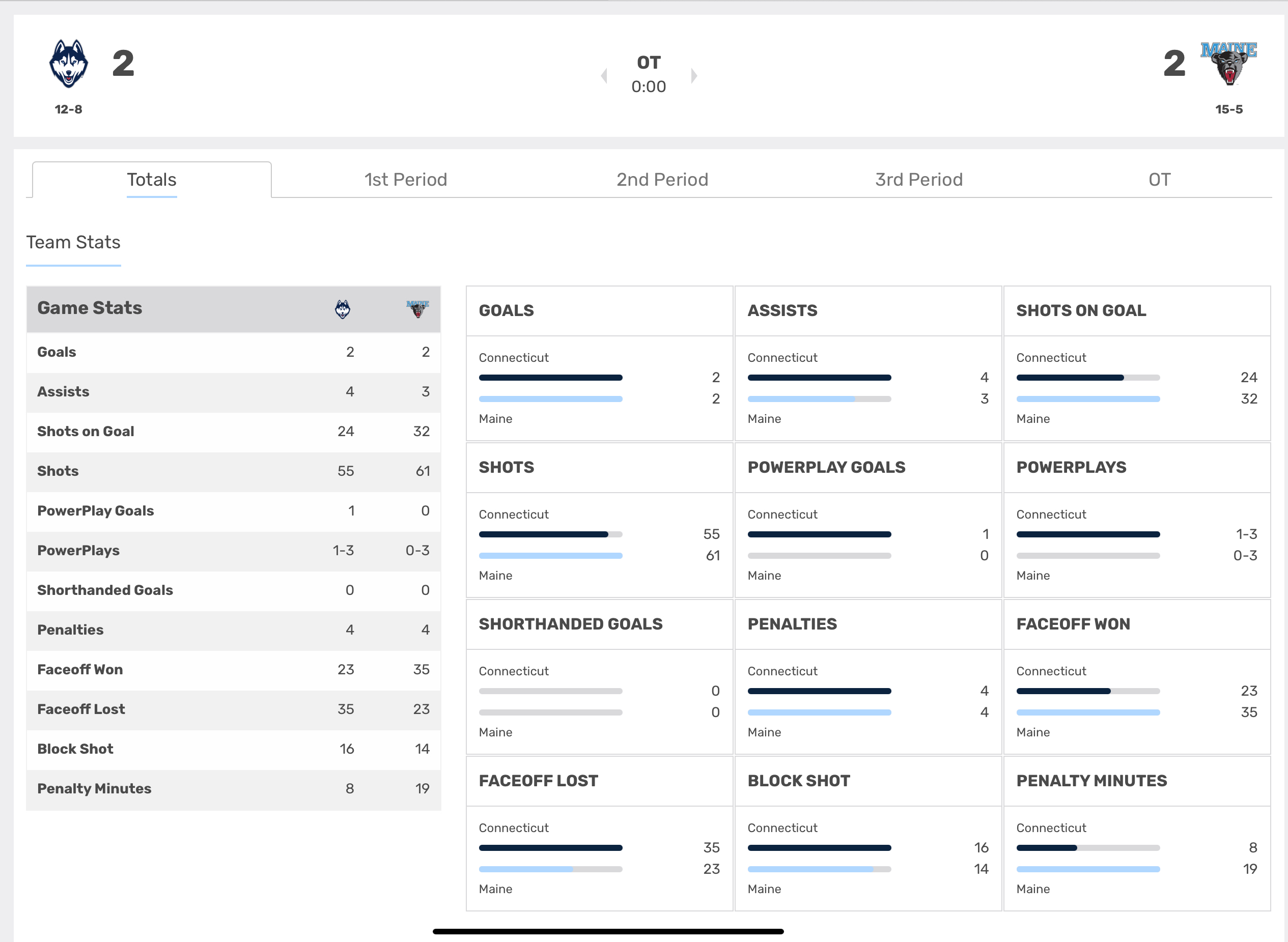Select the Faceoff Lost table row
The width and height of the screenshot is (1288, 942).
[x=233, y=709]
